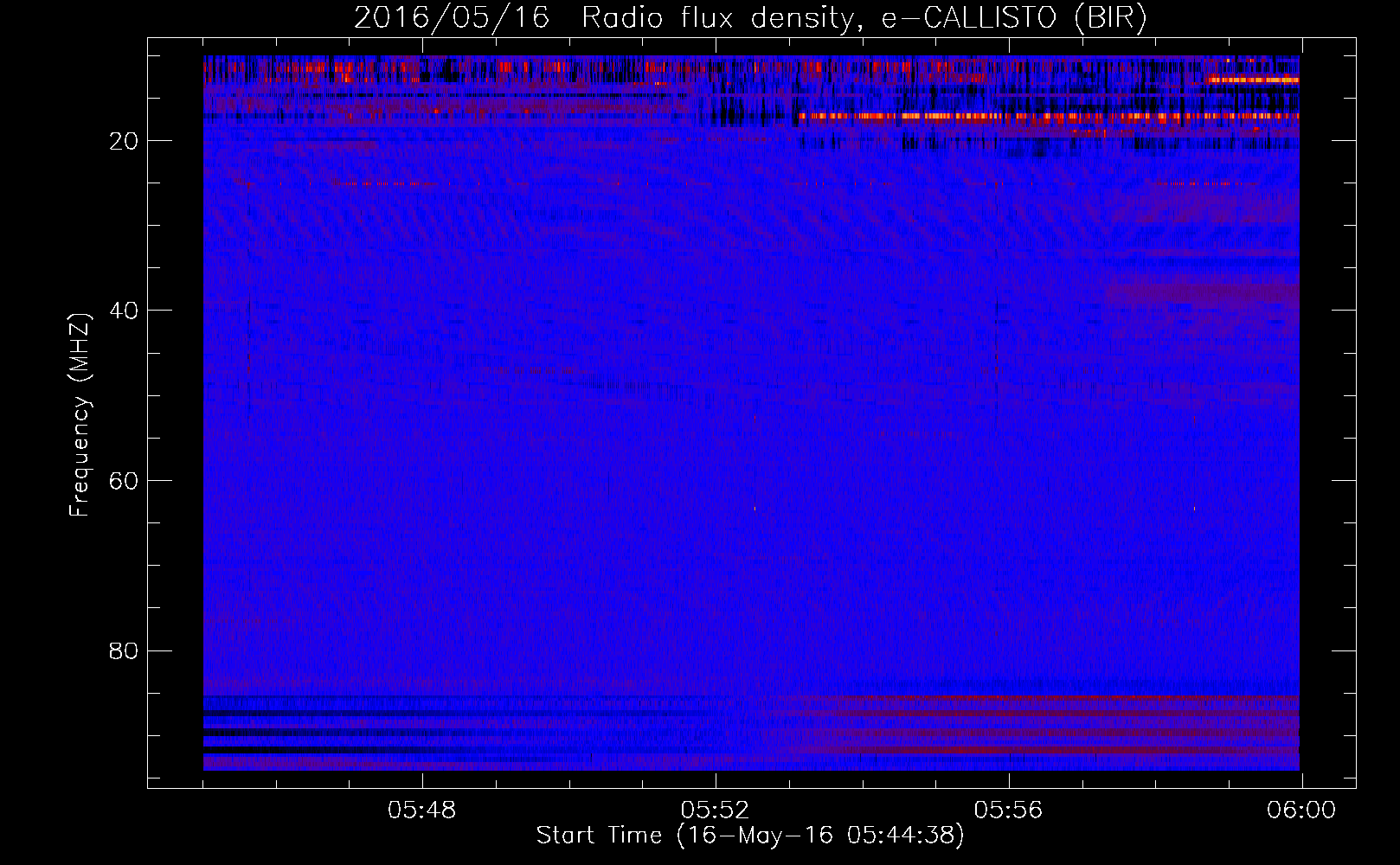Click the time tick label "05:52"
Screen dimensions: 1400x865
(x=716, y=811)
